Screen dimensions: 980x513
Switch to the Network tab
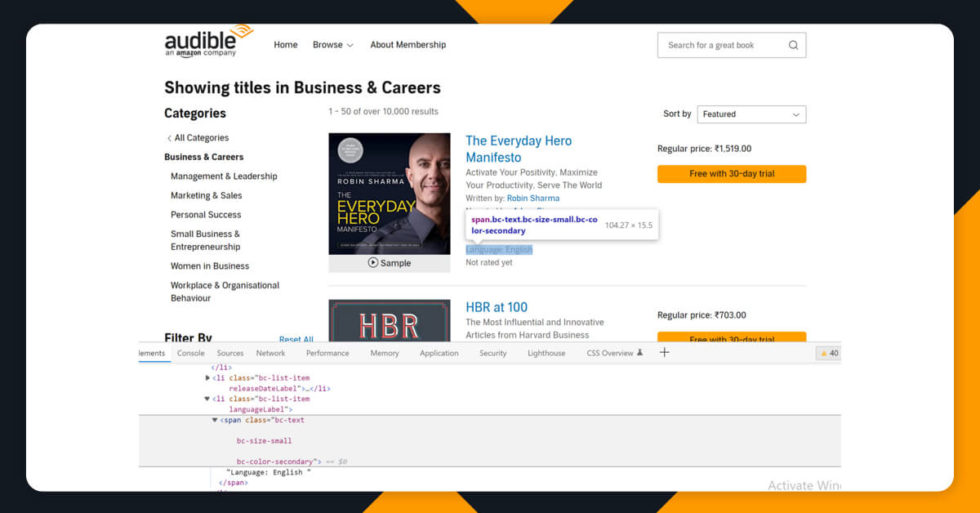271,353
